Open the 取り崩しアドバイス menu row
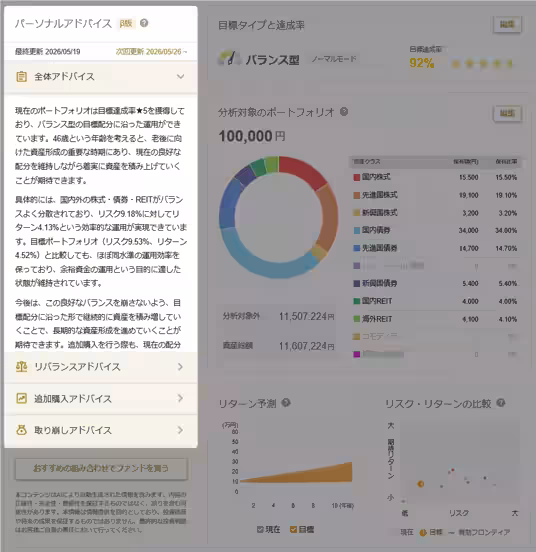 101,430
